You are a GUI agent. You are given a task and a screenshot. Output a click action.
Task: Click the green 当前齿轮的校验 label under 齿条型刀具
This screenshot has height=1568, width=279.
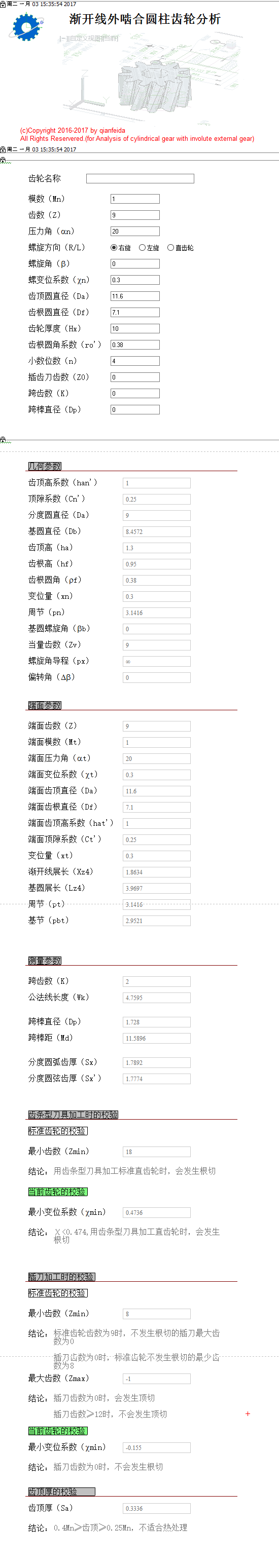[58, 1192]
